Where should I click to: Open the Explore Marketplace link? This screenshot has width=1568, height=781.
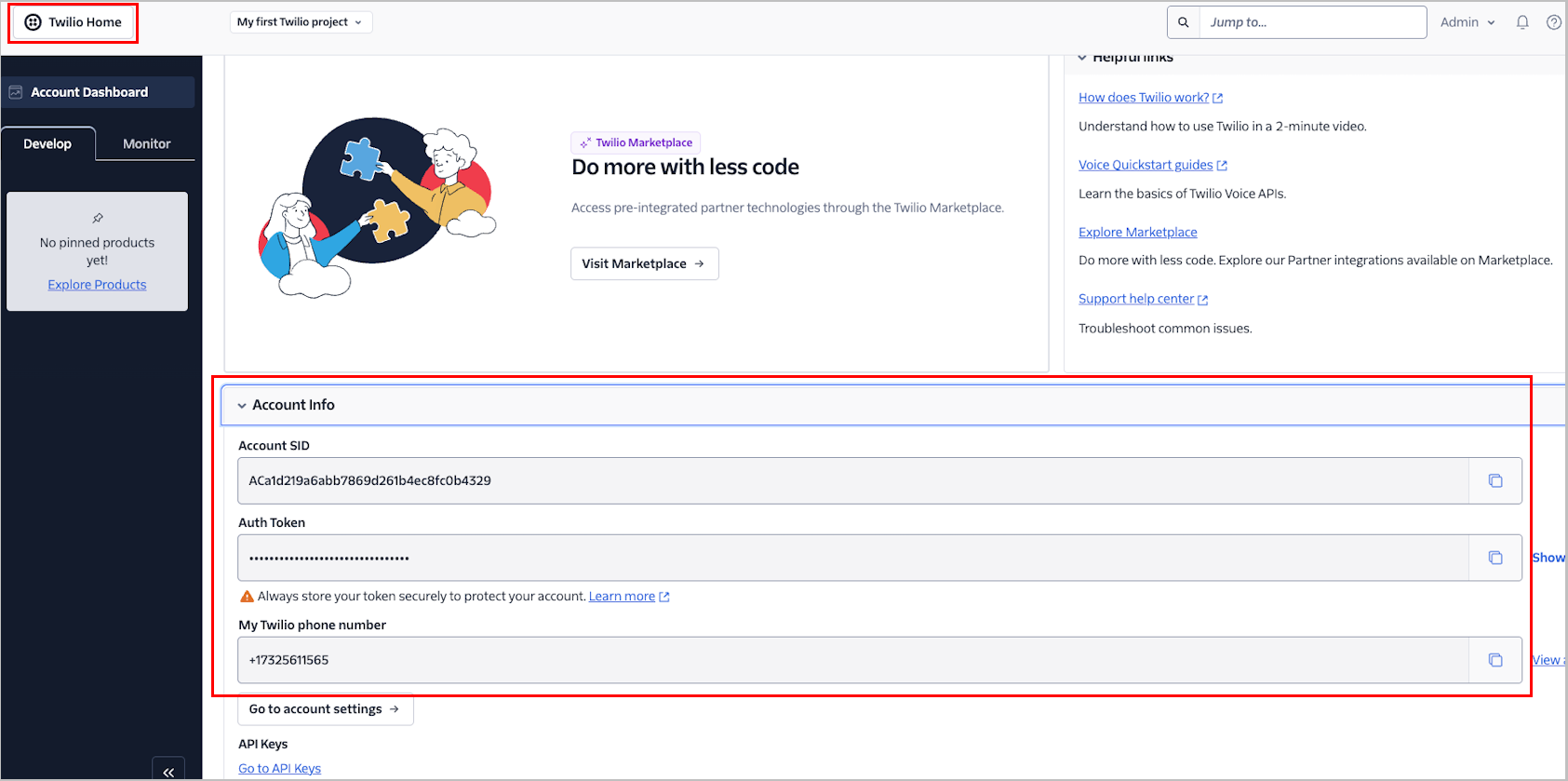pos(1138,232)
